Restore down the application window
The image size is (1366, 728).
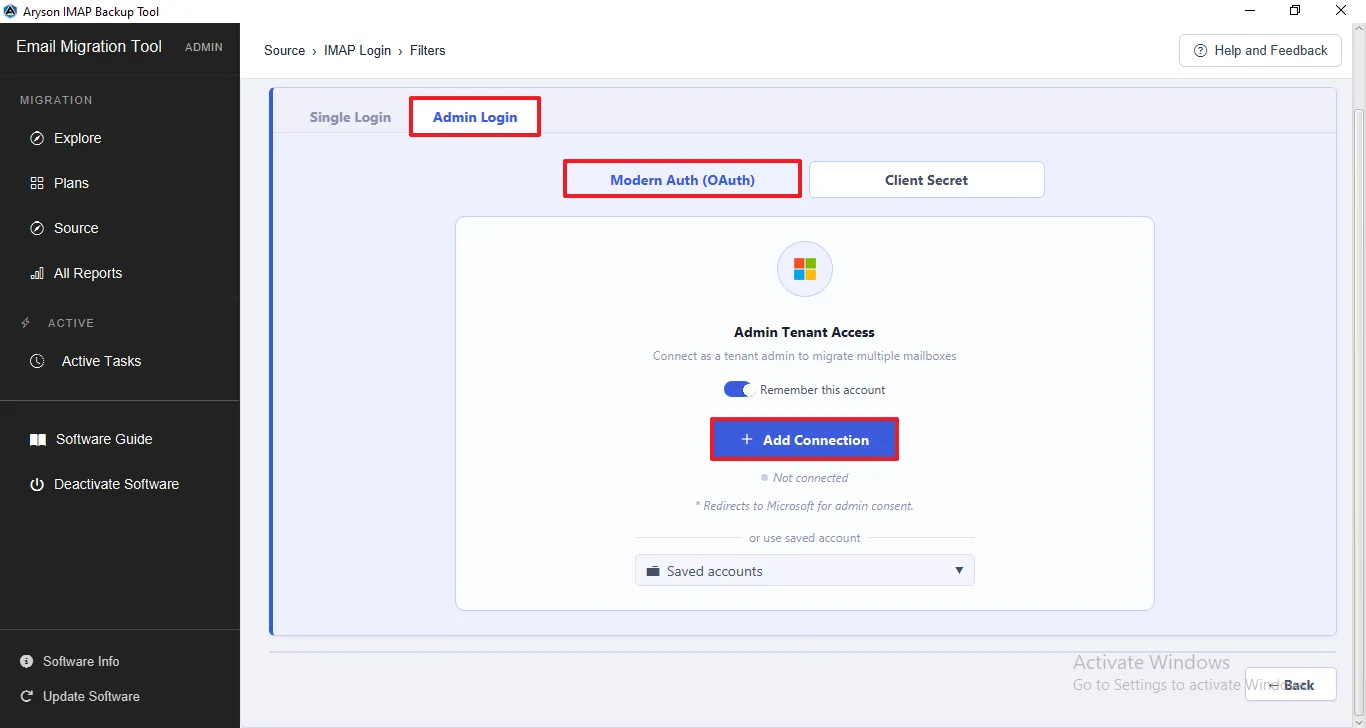point(1295,11)
